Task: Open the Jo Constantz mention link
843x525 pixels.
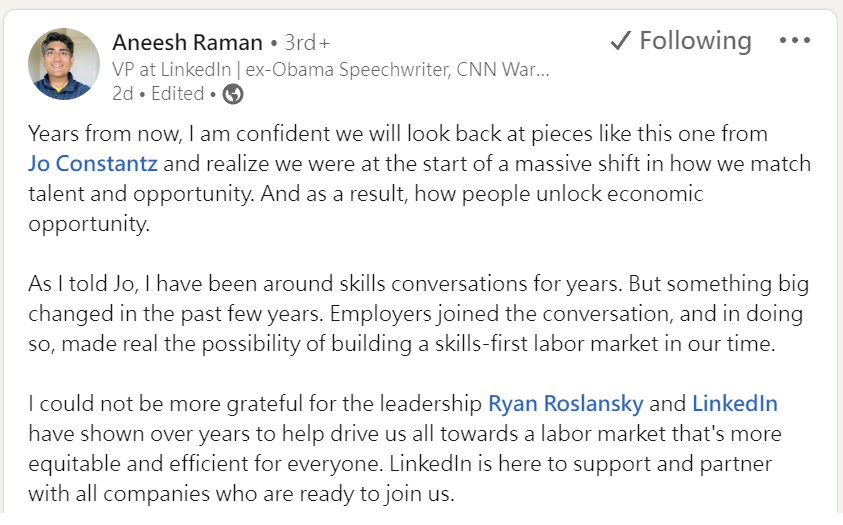Action: click(x=92, y=163)
